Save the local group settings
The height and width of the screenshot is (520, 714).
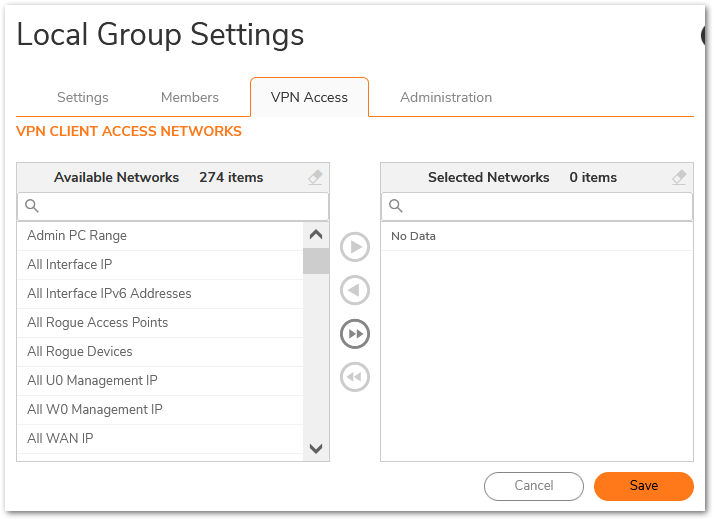(643, 486)
